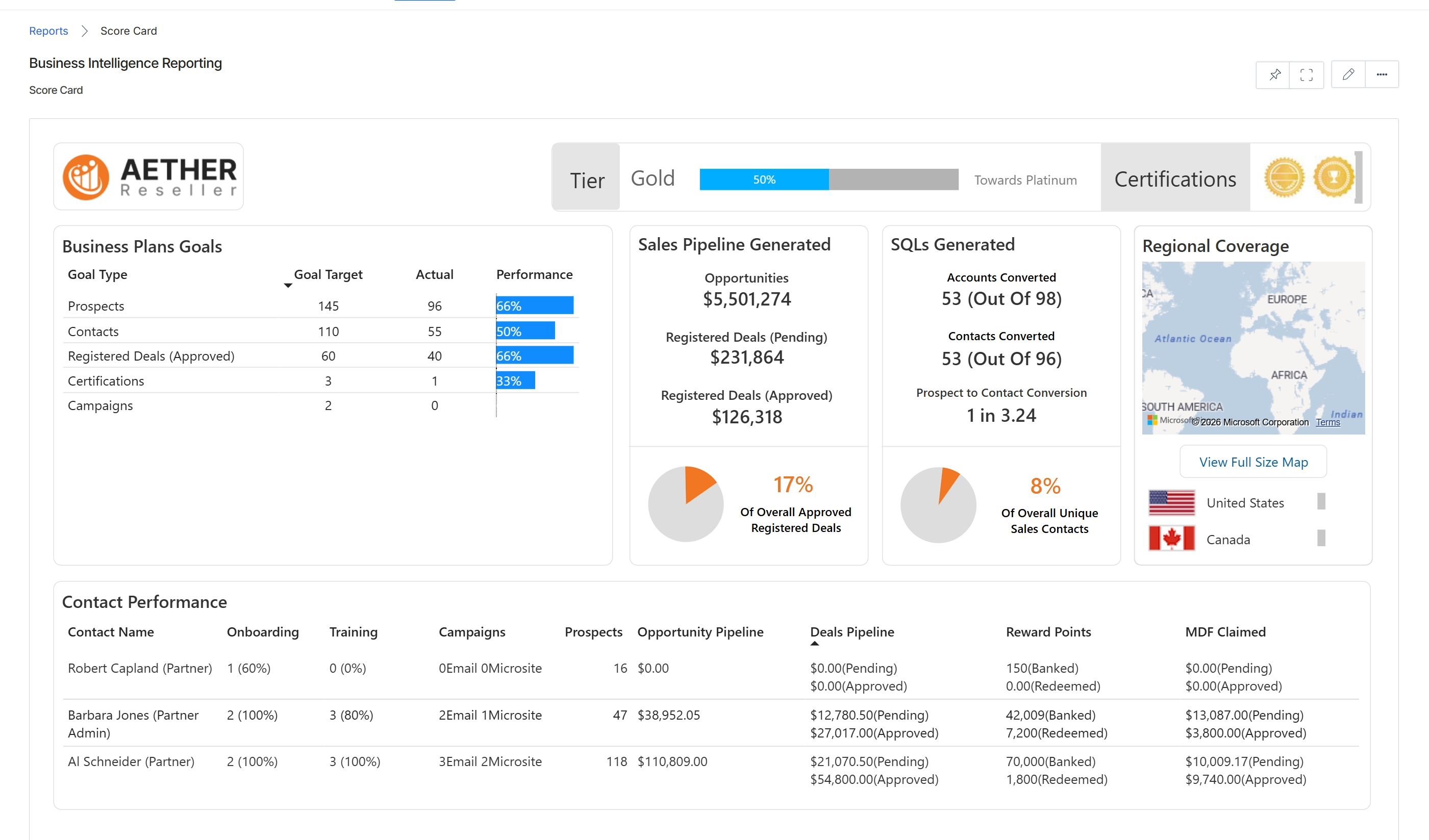Open the map Terms link
The width and height of the screenshot is (1429, 840).
[x=1327, y=422]
